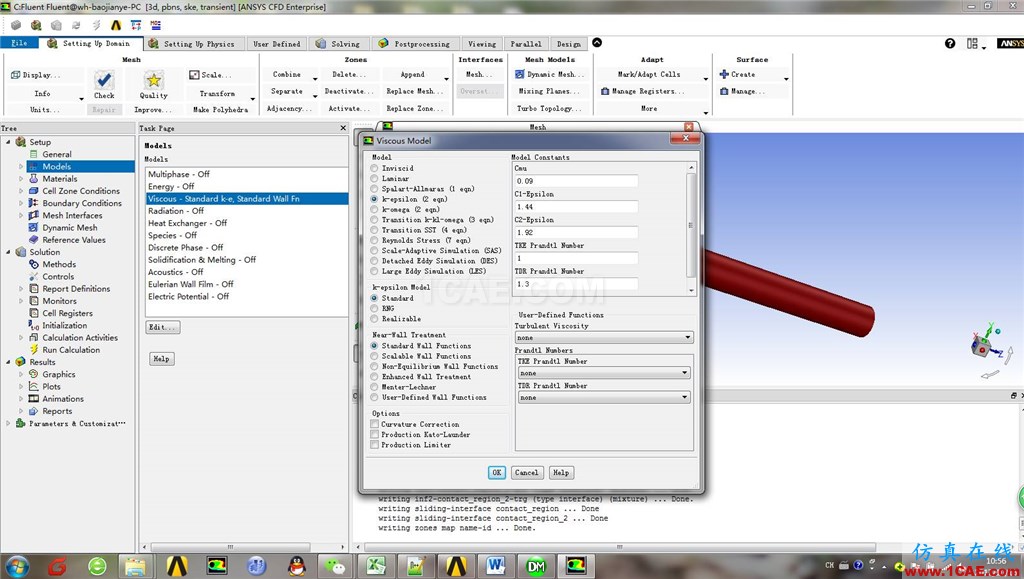The height and width of the screenshot is (579, 1024).
Task: Enable Production Limiter checkbox
Action: 374,445
